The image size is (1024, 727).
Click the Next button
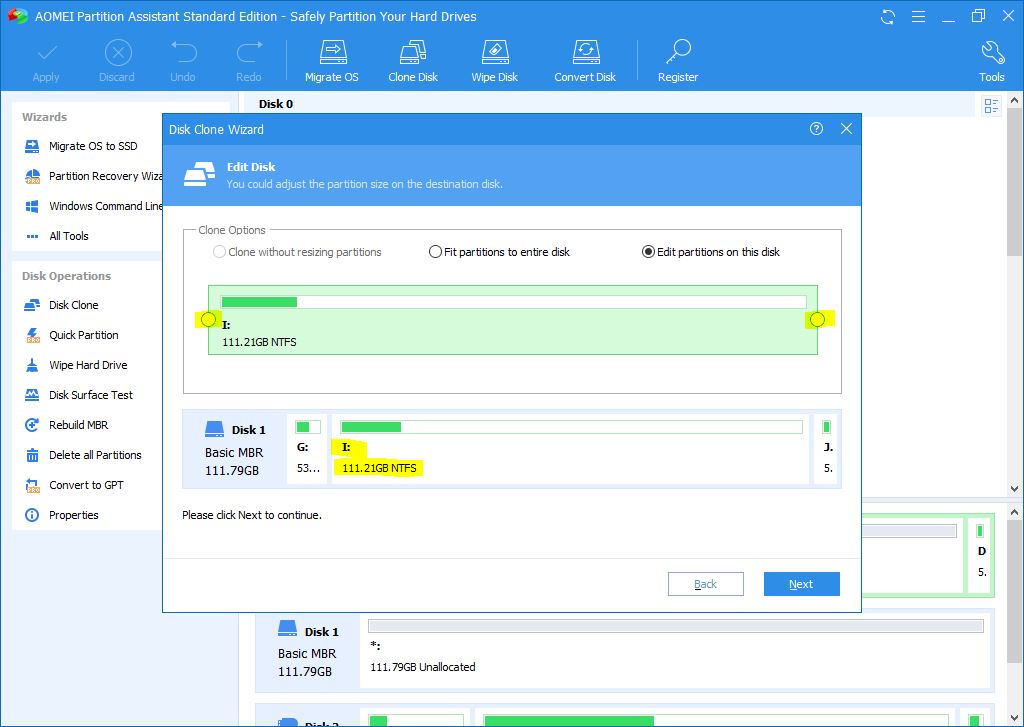coord(801,584)
